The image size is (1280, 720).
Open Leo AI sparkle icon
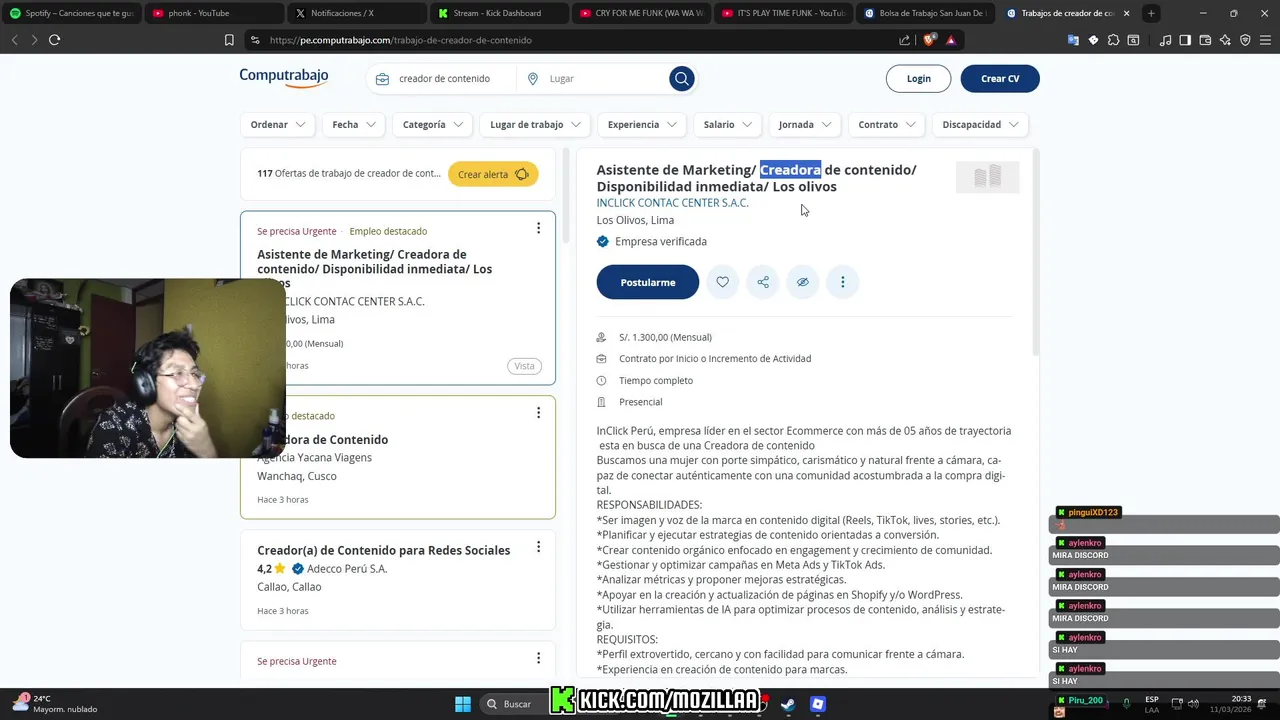point(1225,40)
